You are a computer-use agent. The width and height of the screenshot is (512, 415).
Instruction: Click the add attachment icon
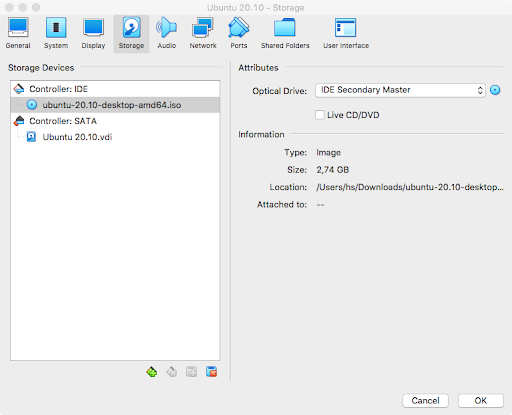[x=191, y=372]
